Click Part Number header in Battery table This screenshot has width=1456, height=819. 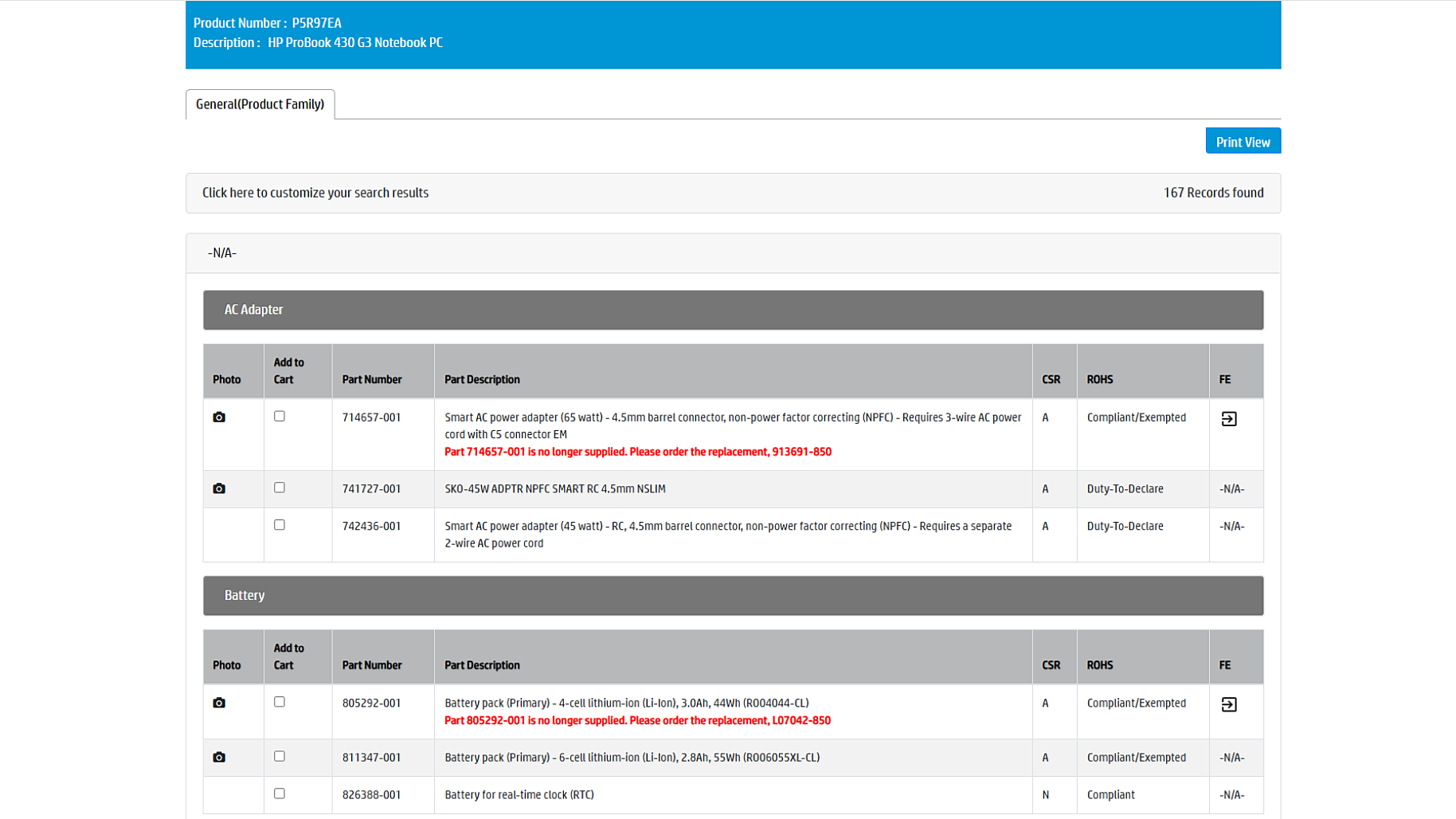click(x=372, y=665)
